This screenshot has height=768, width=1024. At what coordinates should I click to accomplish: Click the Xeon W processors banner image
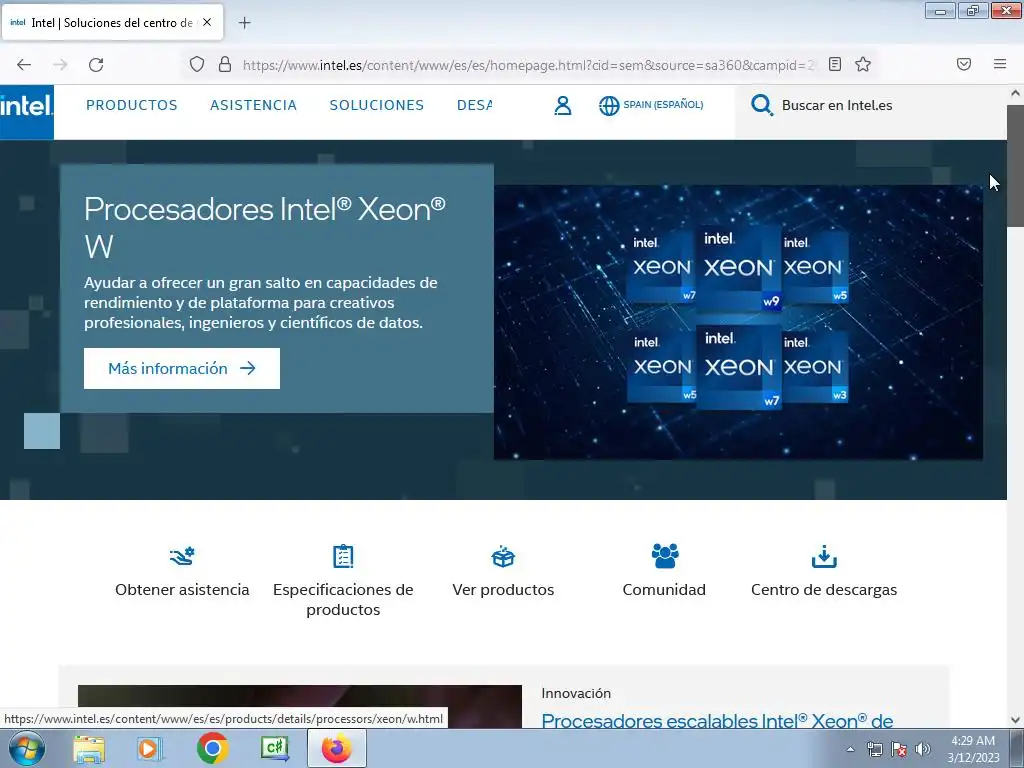(738, 322)
